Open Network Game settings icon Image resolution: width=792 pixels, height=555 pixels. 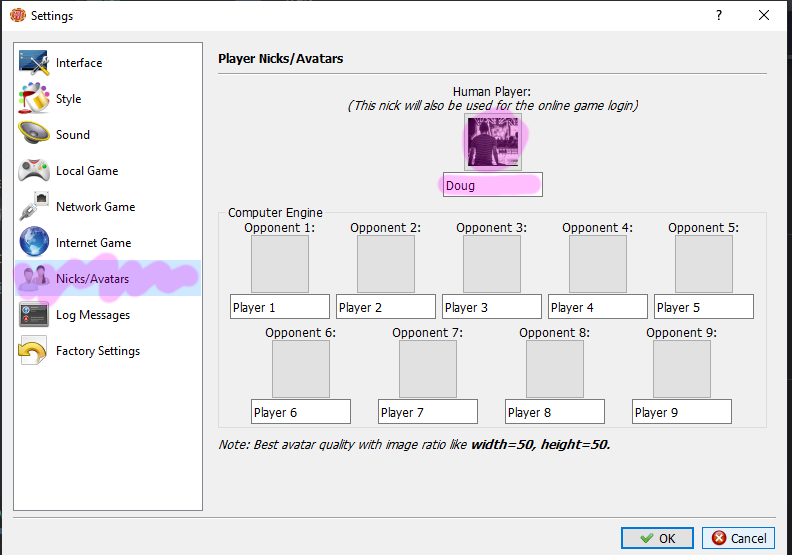pyautogui.click(x=34, y=207)
